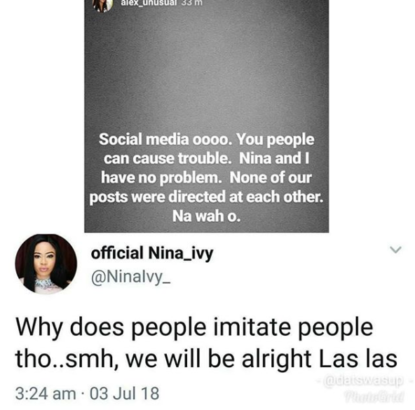Click the 3:24 am tweet time
415x410 pixels.
[x=46, y=393]
